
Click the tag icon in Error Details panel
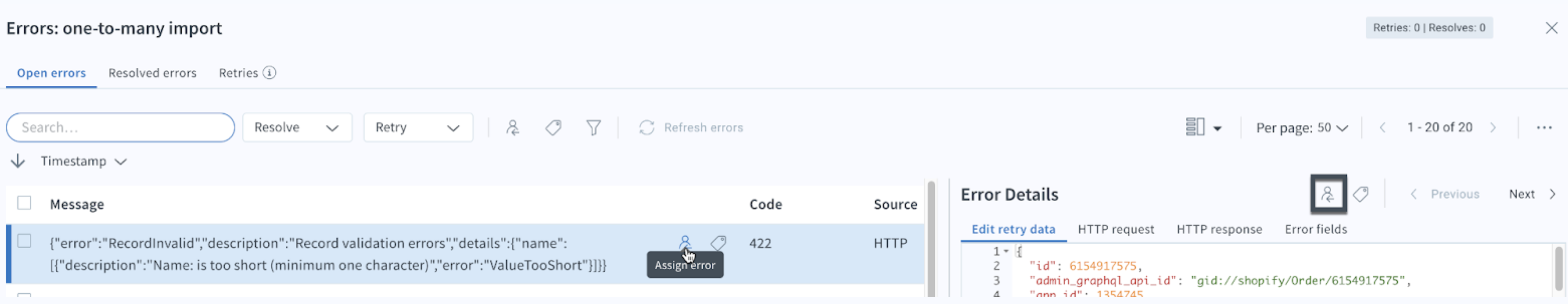[1361, 194]
